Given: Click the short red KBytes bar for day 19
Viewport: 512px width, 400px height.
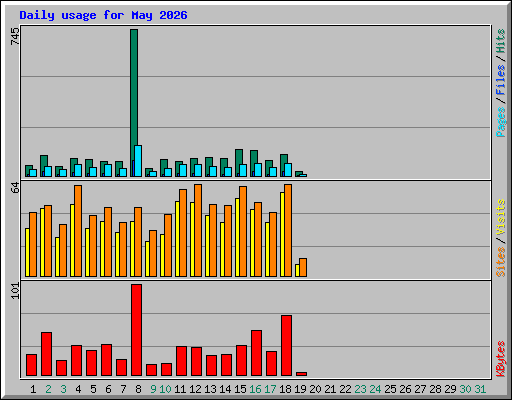Looking at the screenshot, I should pos(301,374).
